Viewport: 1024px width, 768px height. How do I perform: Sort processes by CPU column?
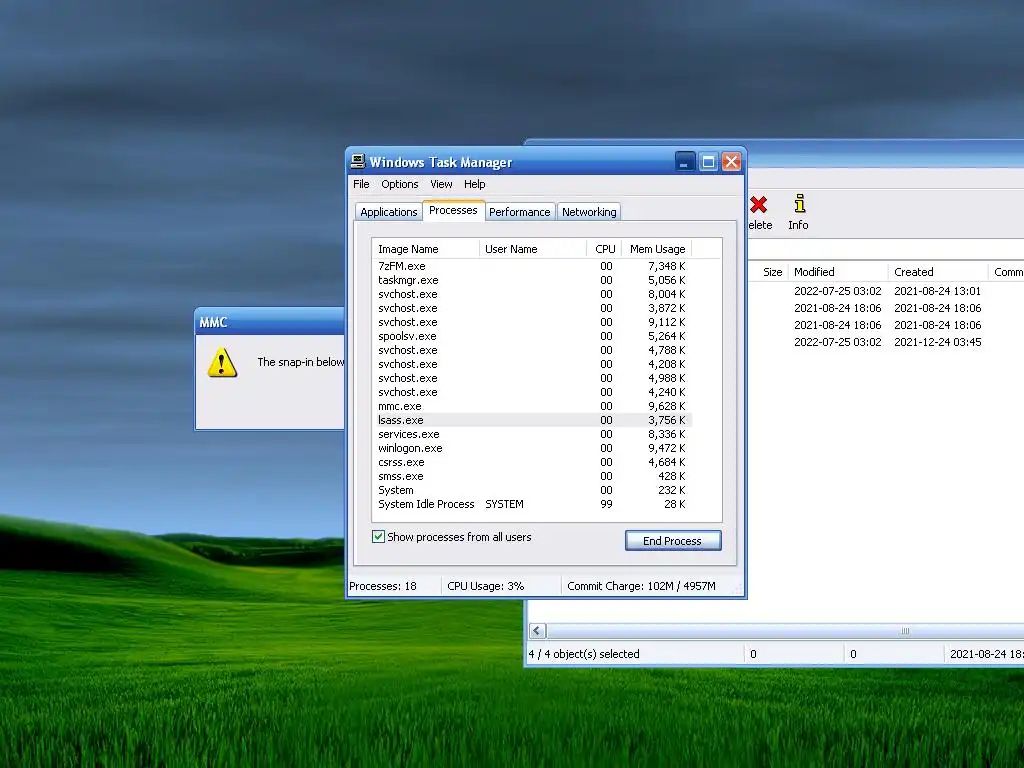click(604, 249)
